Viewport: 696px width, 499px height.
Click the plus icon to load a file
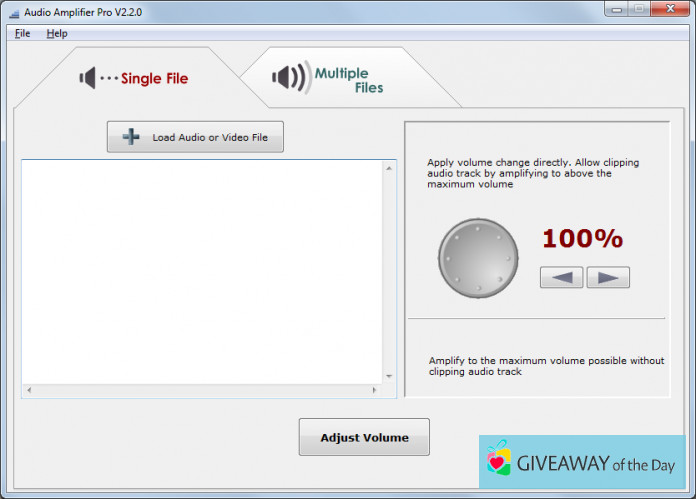coord(131,137)
